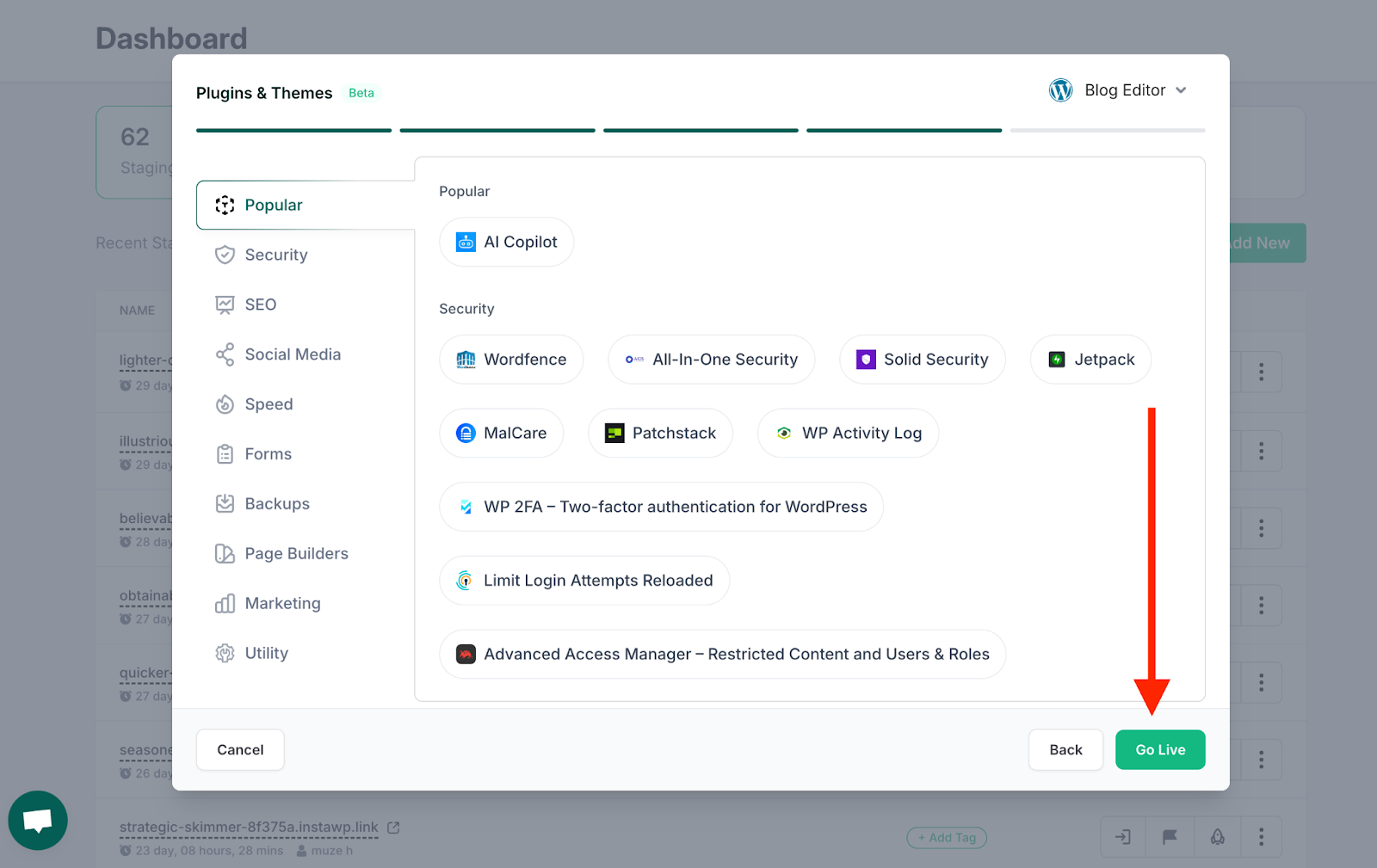Viewport: 1377px width, 868px height.
Task: Select the AI Copilot plugin chip
Action: tap(506, 242)
